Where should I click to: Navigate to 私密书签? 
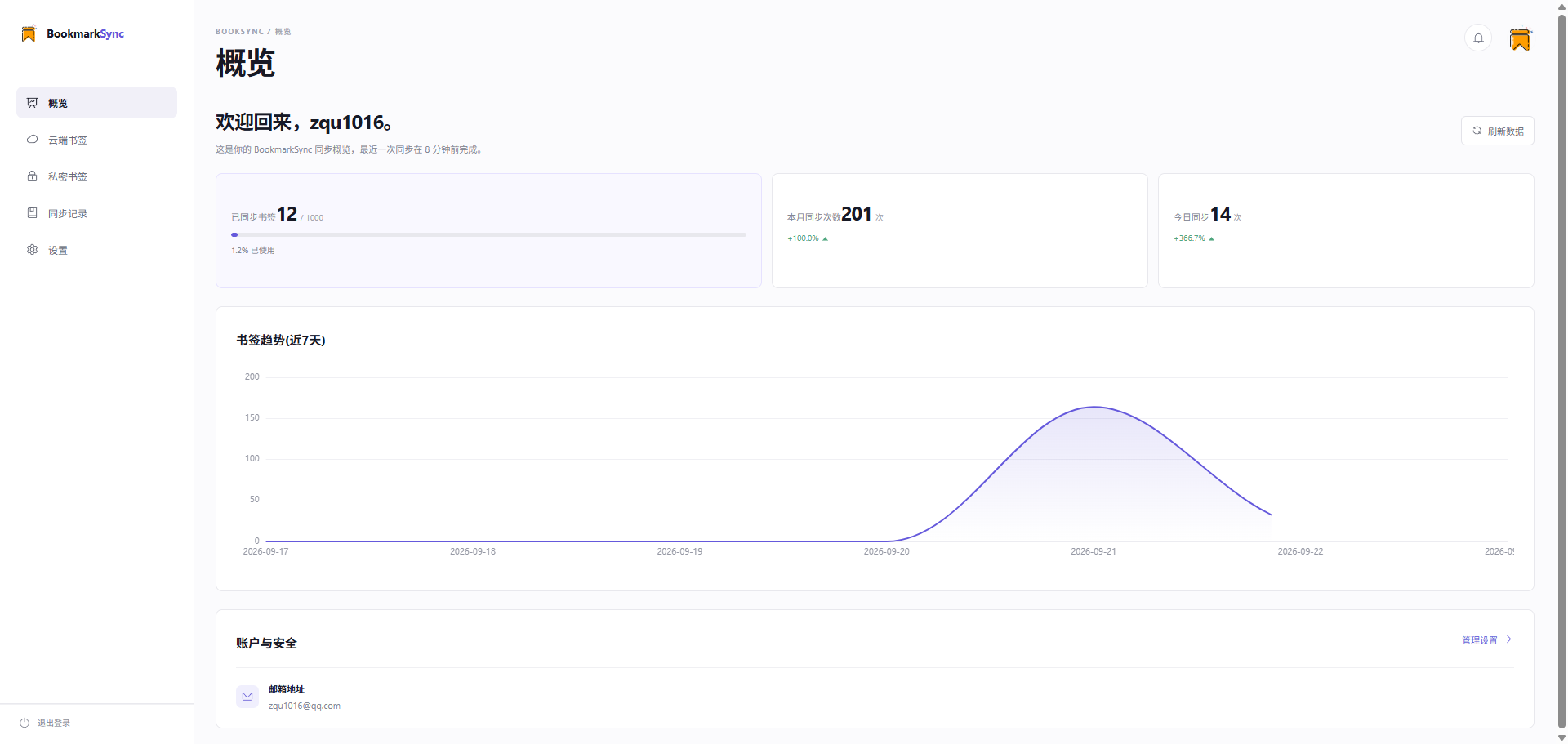[96, 176]
